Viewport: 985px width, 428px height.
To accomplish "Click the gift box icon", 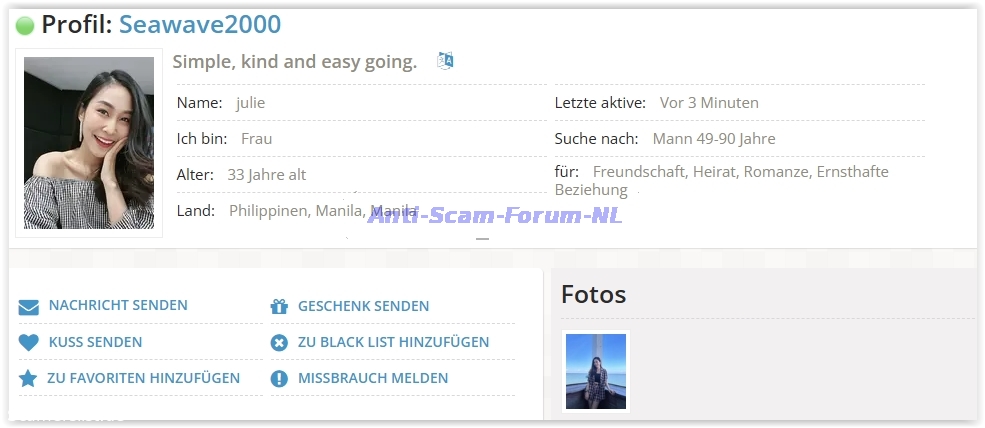I will click(x=279, y=307).
